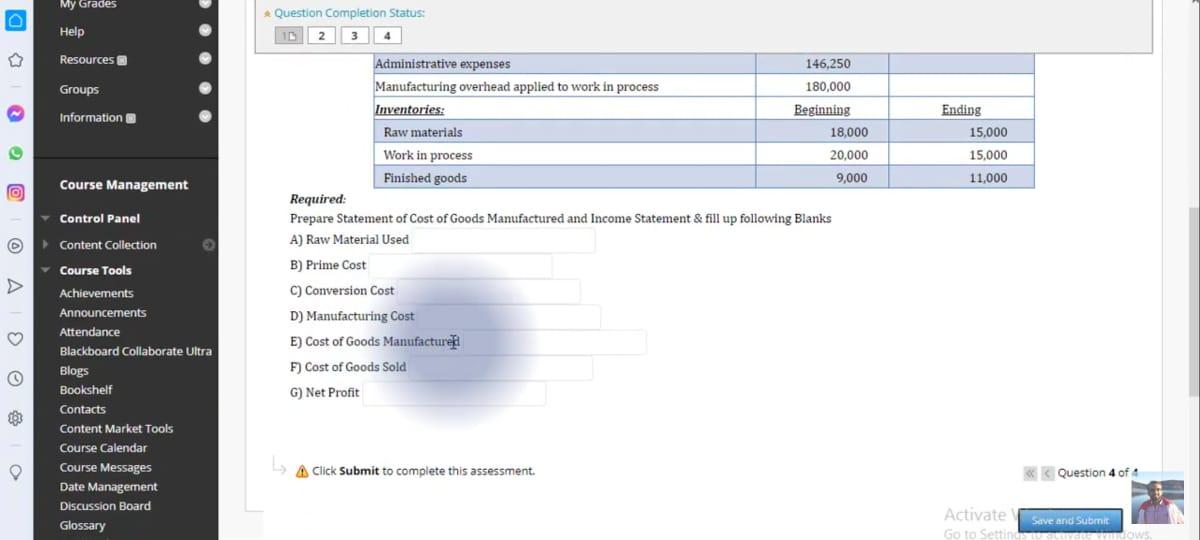
Task: Click the Help menu chevron icon
Action: pyautogui.click(x=205, y=31)
